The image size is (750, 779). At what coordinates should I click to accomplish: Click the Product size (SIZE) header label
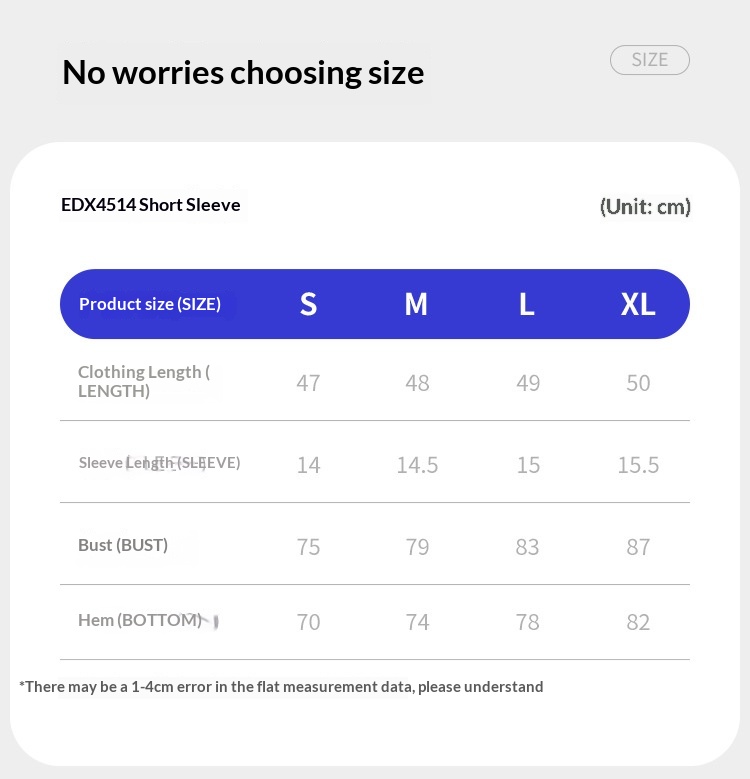tap(150, 304)
